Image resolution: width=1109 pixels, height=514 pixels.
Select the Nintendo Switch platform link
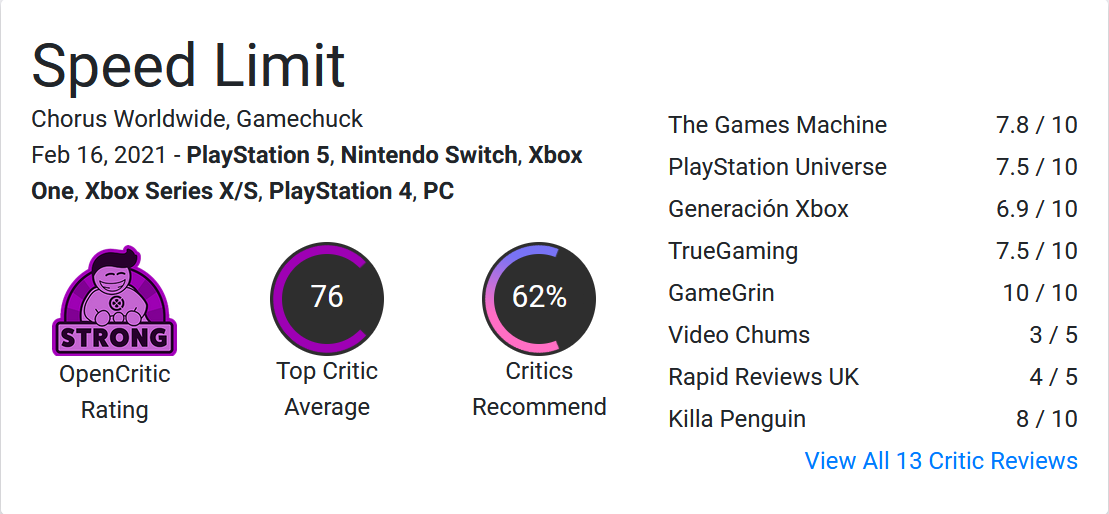429,155
